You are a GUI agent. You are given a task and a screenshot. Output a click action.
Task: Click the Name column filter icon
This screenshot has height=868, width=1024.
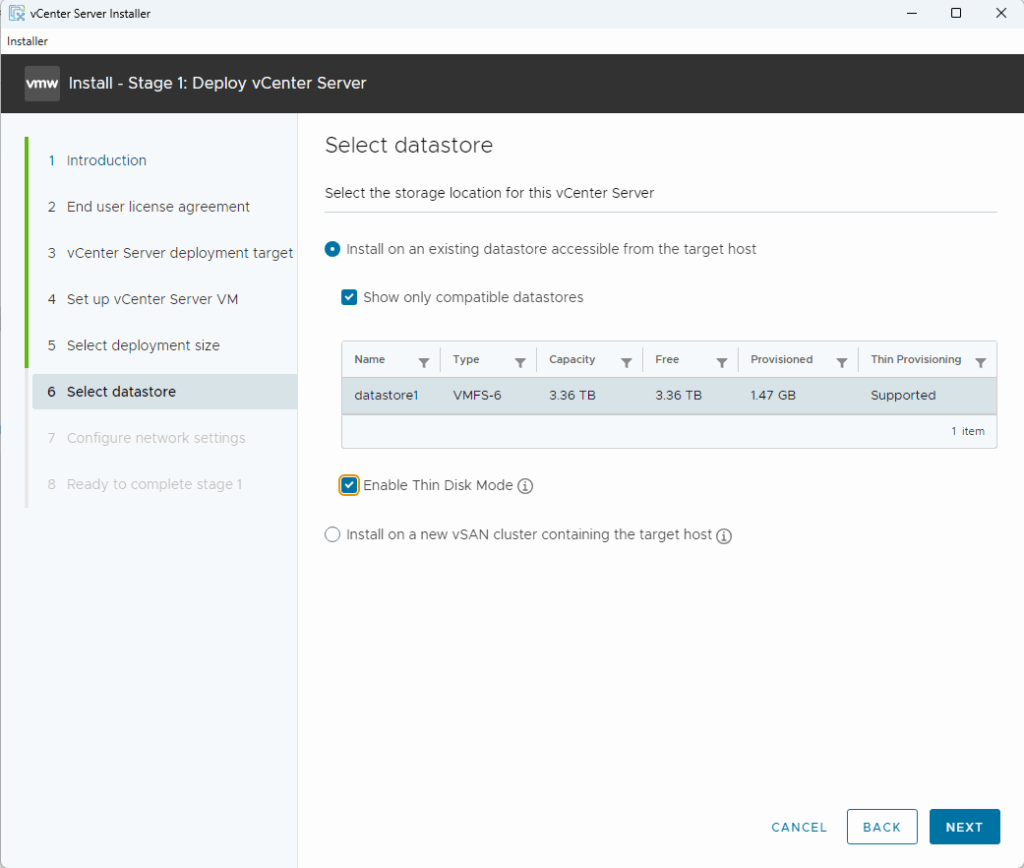coord(424,363)
